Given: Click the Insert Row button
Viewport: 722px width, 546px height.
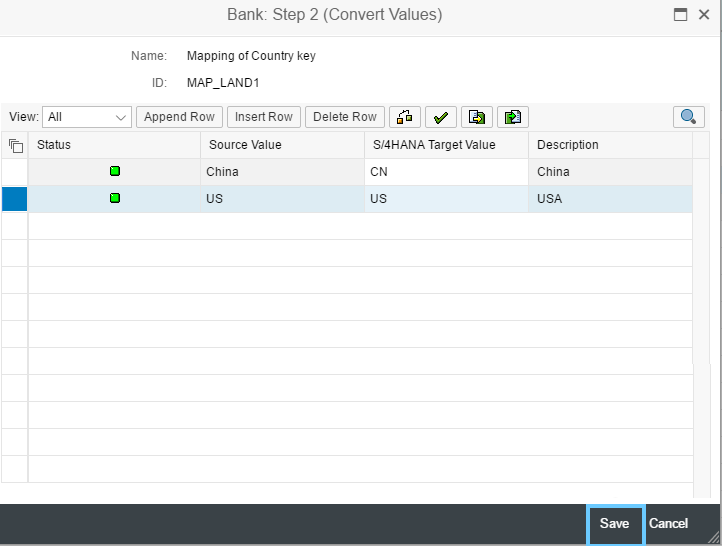Looking at the screenshot, I should [x=264, y=117].
